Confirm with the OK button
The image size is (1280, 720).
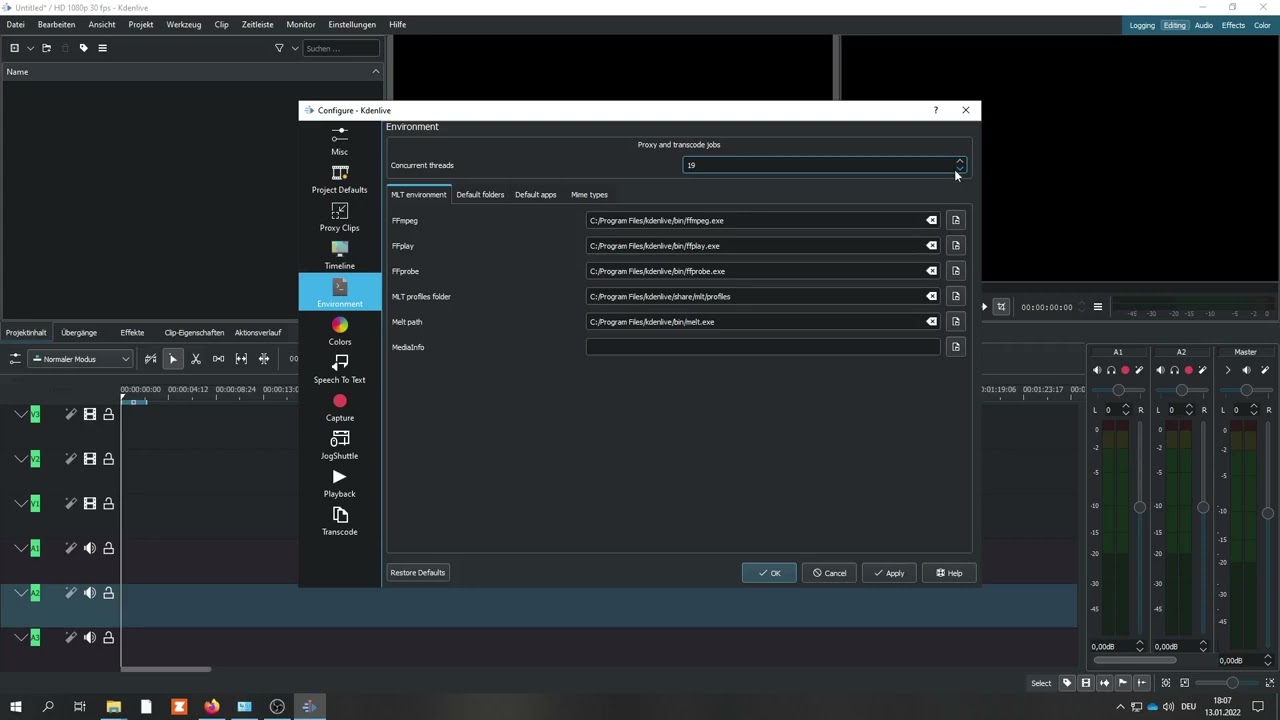click(x=769, y=573)
